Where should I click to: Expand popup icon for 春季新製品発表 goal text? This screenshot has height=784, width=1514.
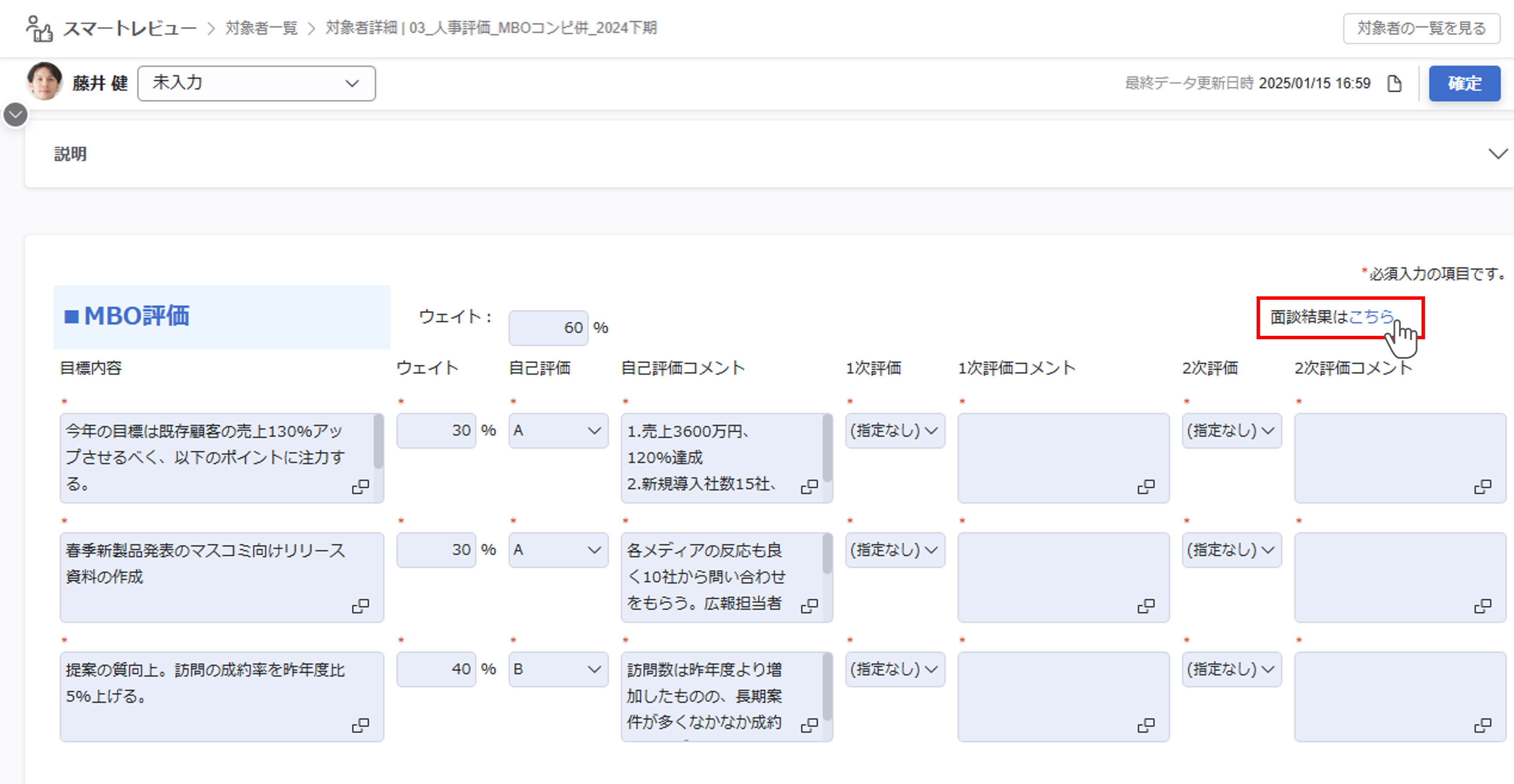360,606
